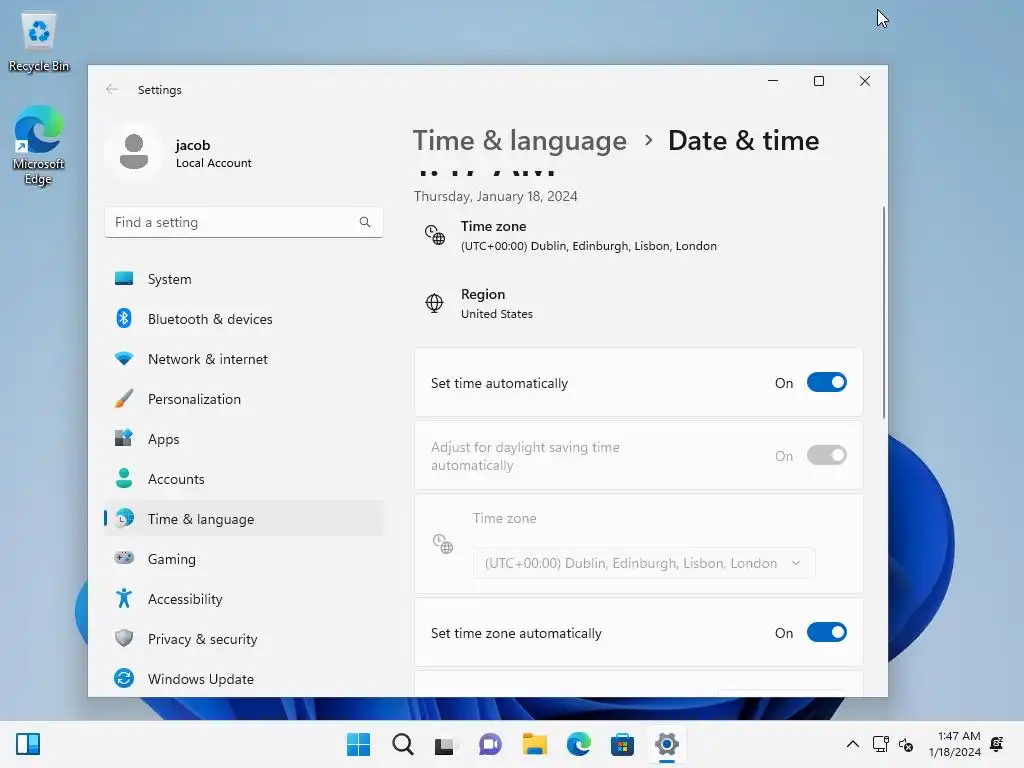This screenshot has height=768, width=1024.
Task: Turn off Set time zone automatically toggle
Action: (827, 632)
